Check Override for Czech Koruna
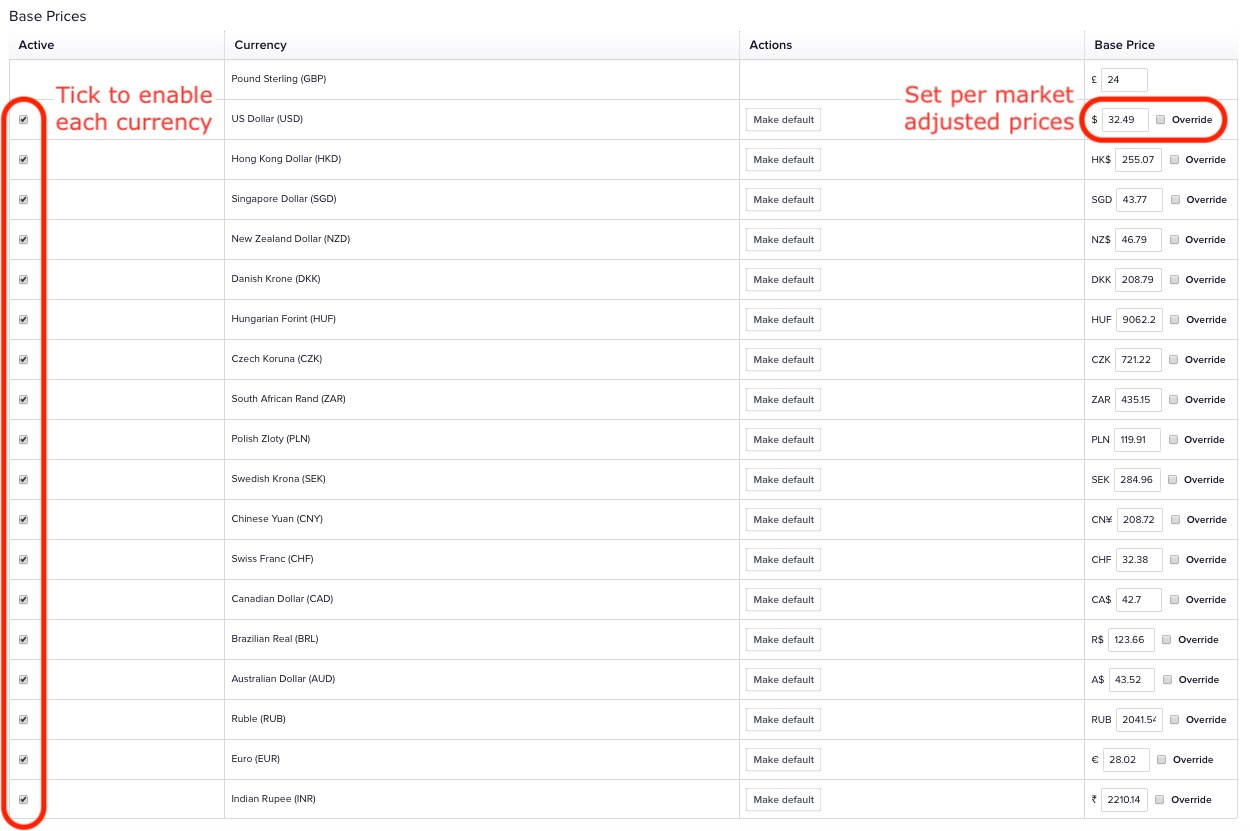Screen dimensions: 1250x831 (x=1174, y=360)
